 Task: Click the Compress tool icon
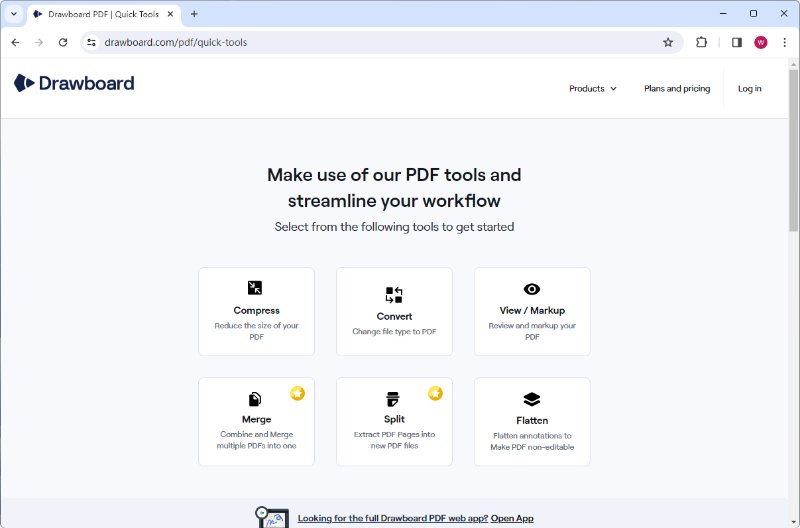256,288
